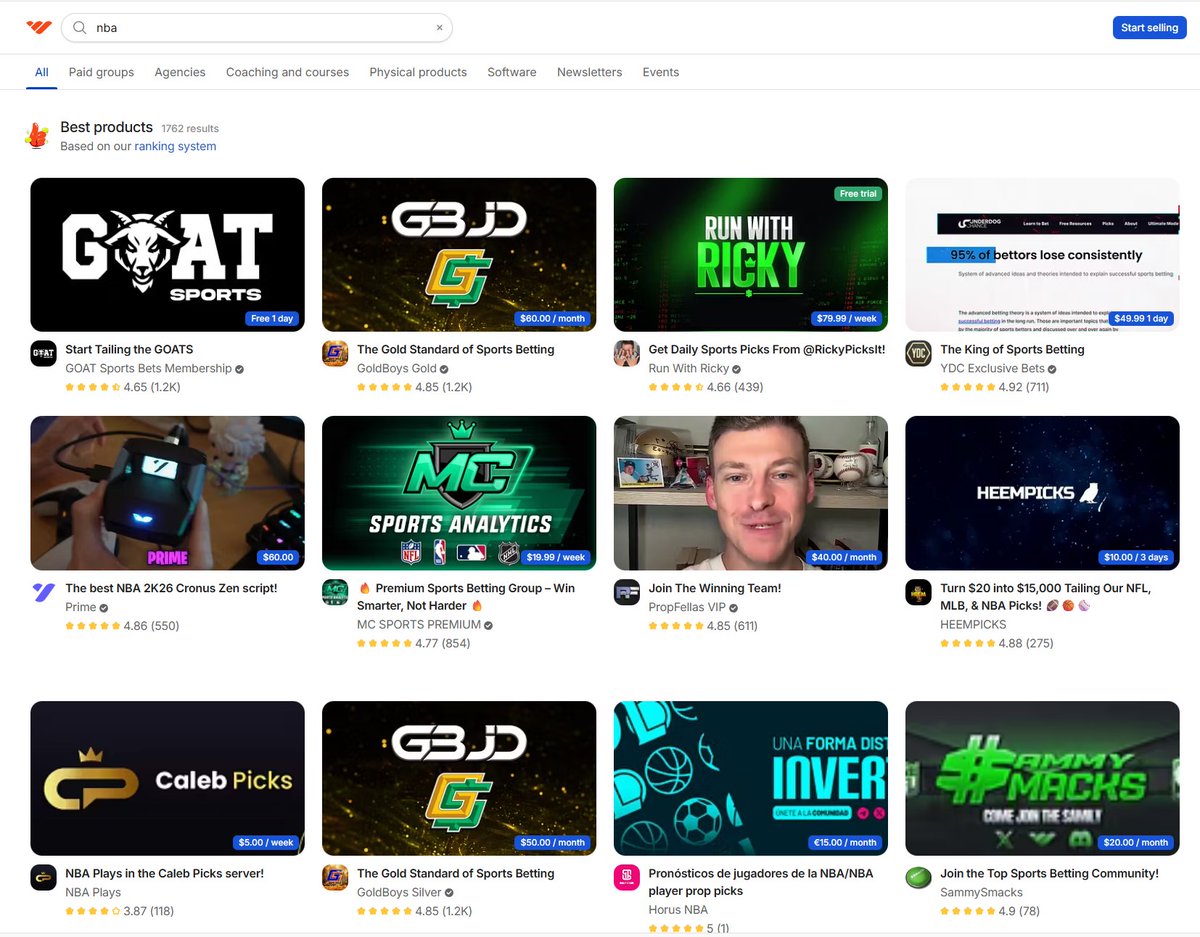1200x937 pixels.
Task: Click the Start selling button
Action: [1149, 28]
